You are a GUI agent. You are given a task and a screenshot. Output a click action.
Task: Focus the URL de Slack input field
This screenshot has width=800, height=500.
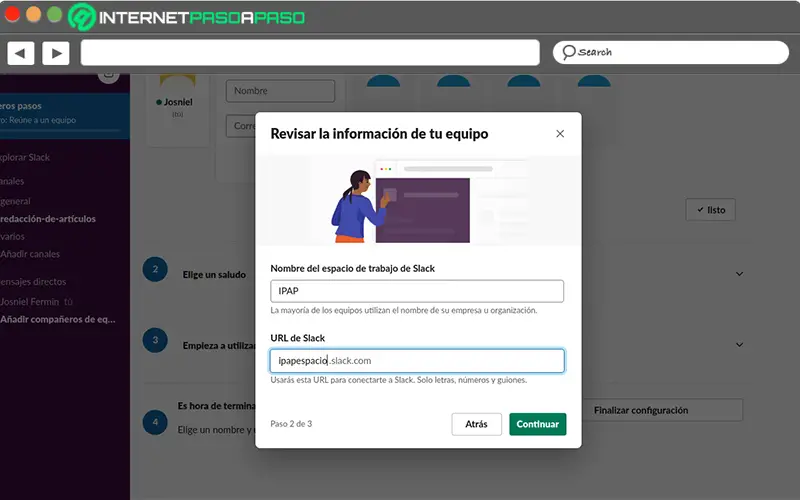pos(417,361)
